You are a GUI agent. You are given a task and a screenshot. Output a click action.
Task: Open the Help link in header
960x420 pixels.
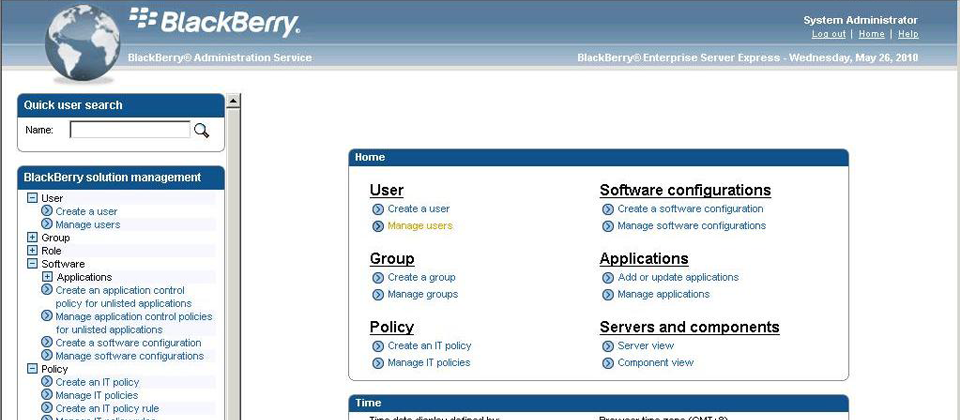click(908, 34)
